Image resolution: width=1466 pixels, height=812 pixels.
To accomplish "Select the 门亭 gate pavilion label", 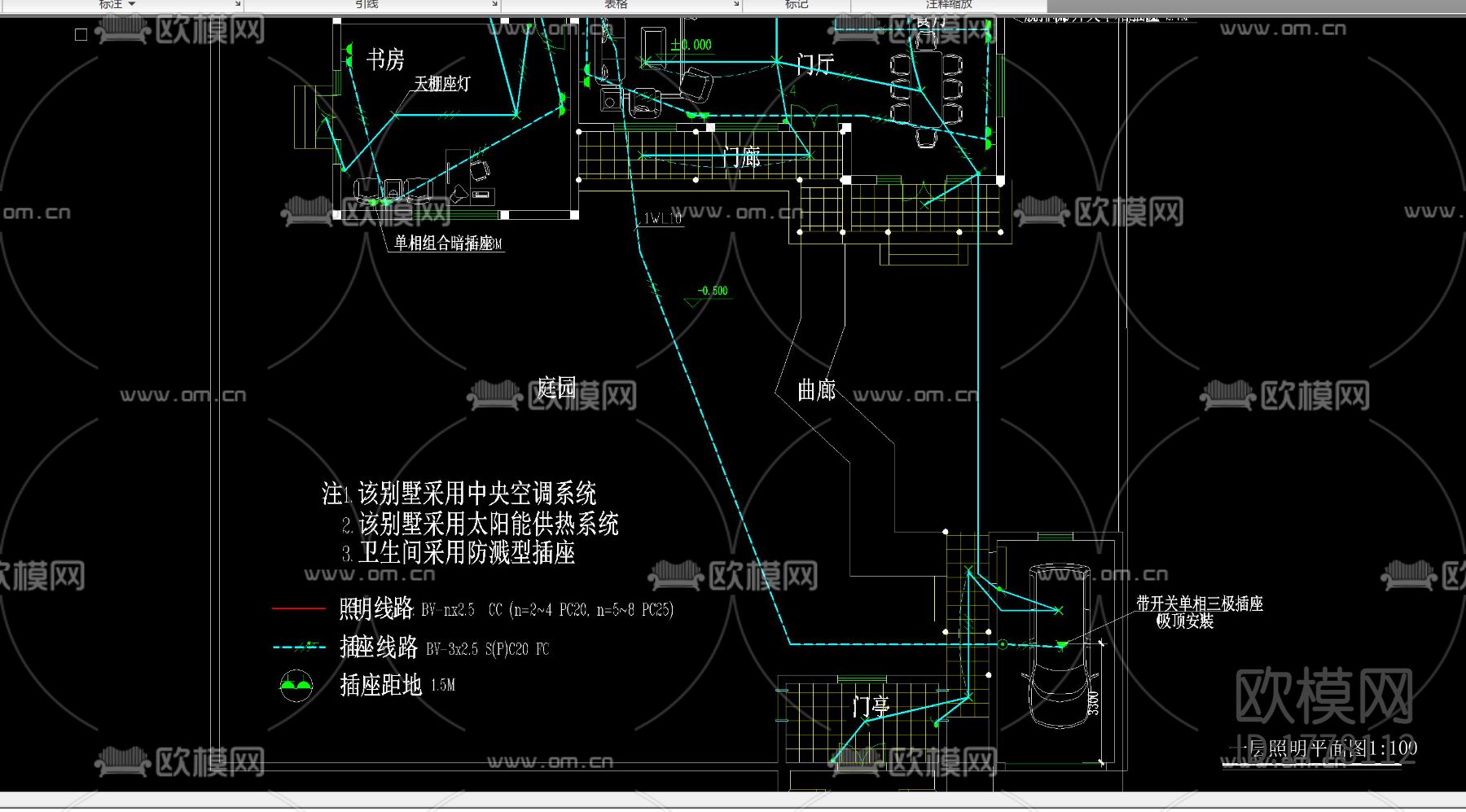I will click(871, 706).
